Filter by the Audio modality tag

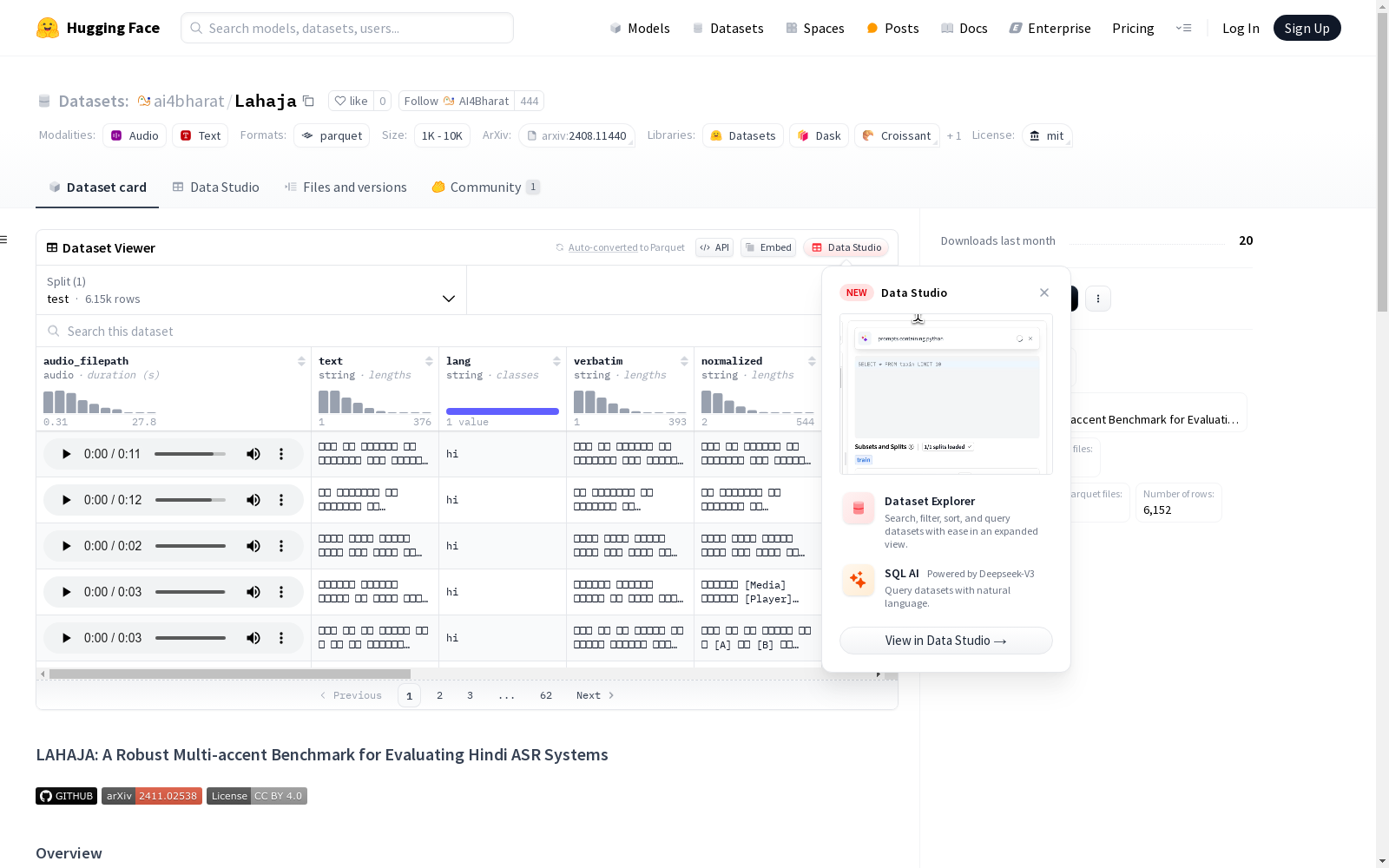pyautogui.click(x=135, y=135)
